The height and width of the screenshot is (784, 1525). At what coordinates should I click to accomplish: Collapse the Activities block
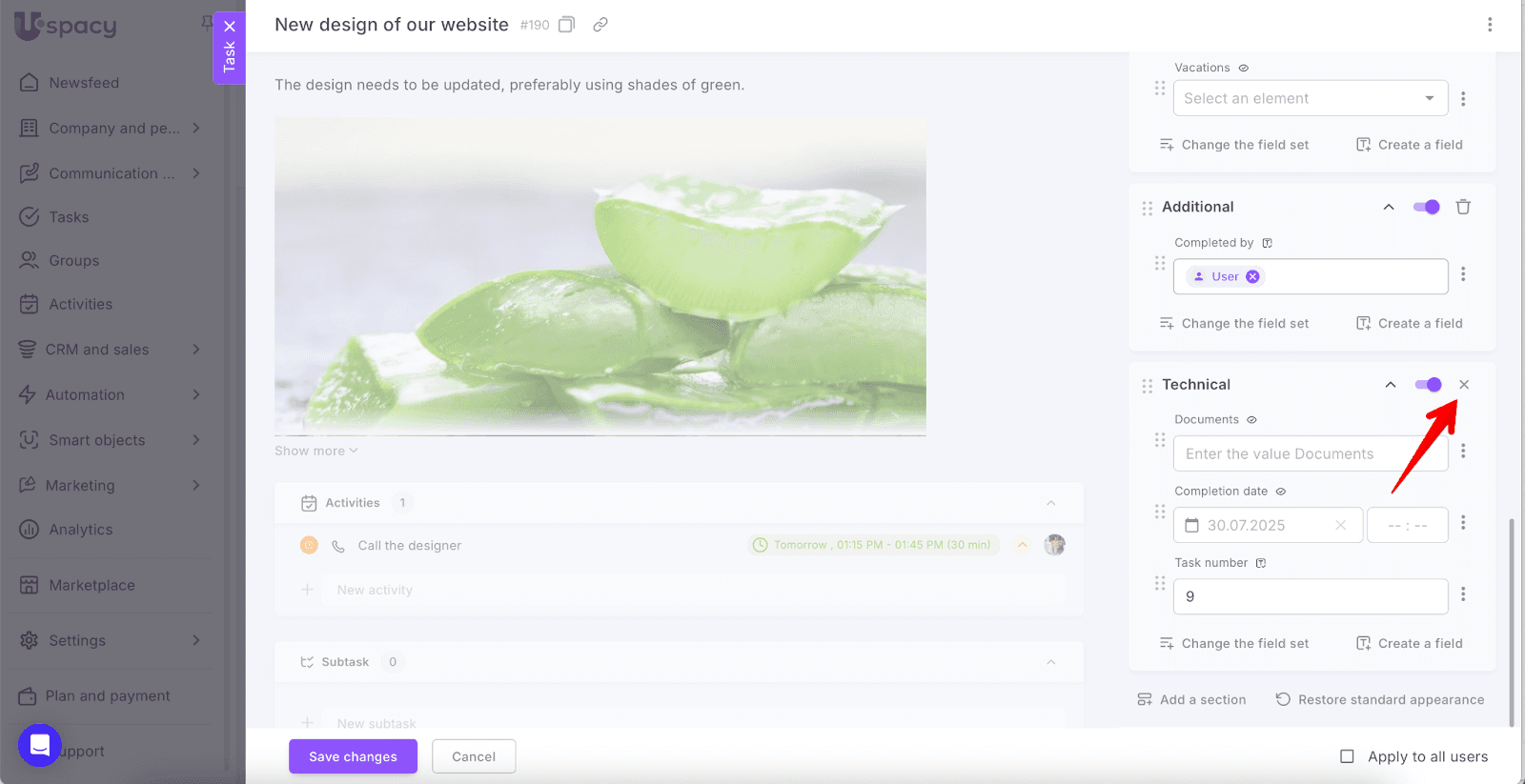(x=1051, y=503)
